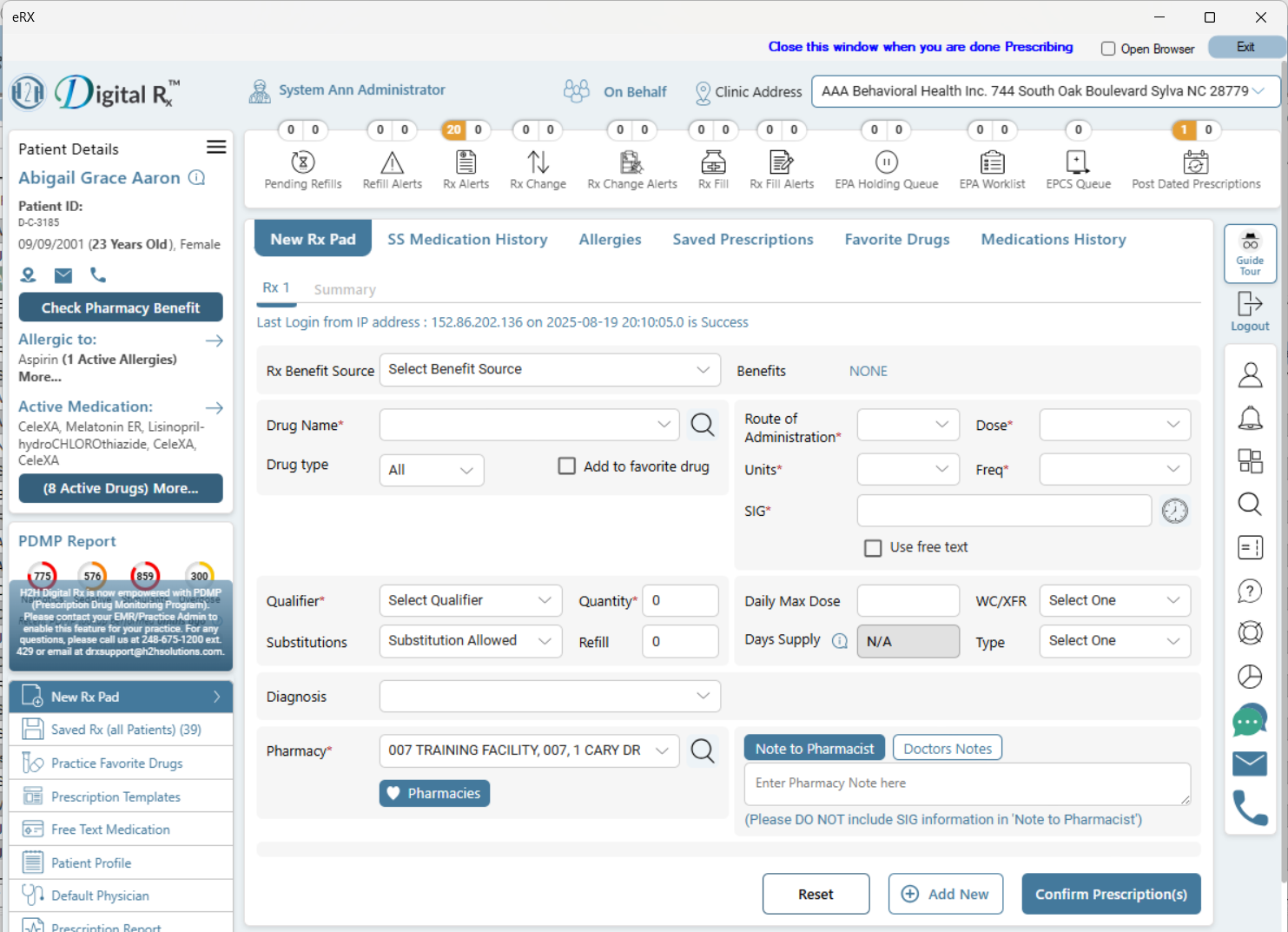The image size is (1288, 932).
Task: Expand the Substitution Allowed dropdown
Action: point(470,641)
